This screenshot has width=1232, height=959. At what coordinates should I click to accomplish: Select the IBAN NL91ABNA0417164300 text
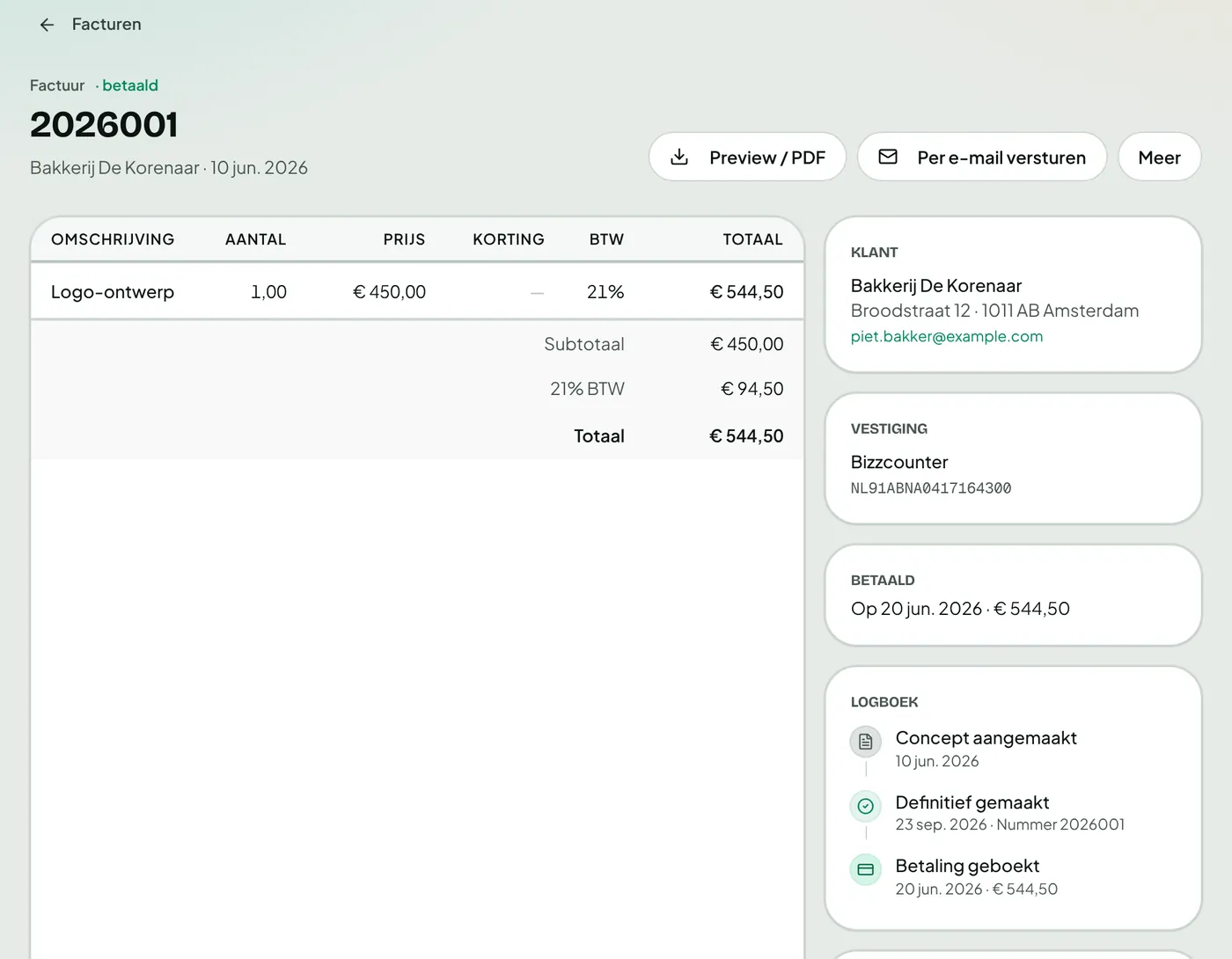click(930, 488)
